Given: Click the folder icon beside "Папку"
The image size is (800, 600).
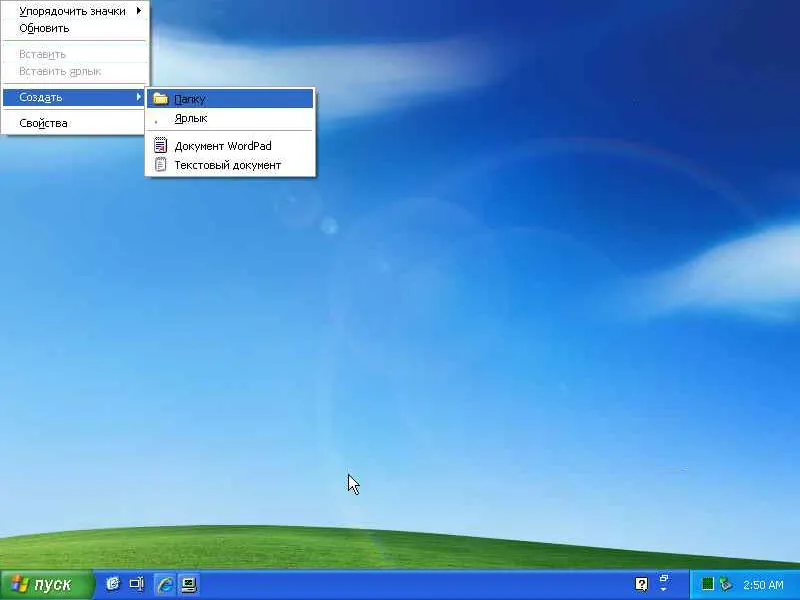Looking at the screenshot, I should (x=160, y=98).
